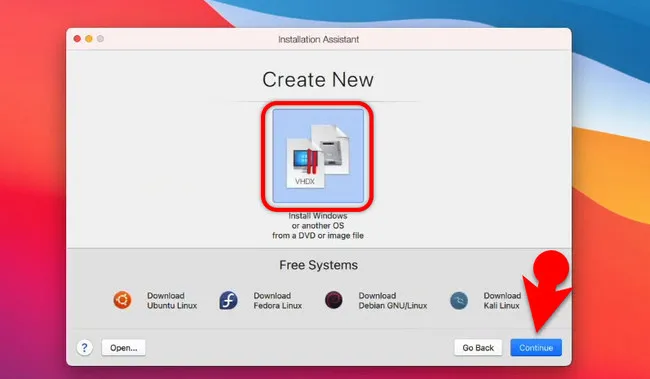This screenshot has width=650, height=379.
Task: Choose Download Ubuntu Linux label
Action: pos(172,301)
